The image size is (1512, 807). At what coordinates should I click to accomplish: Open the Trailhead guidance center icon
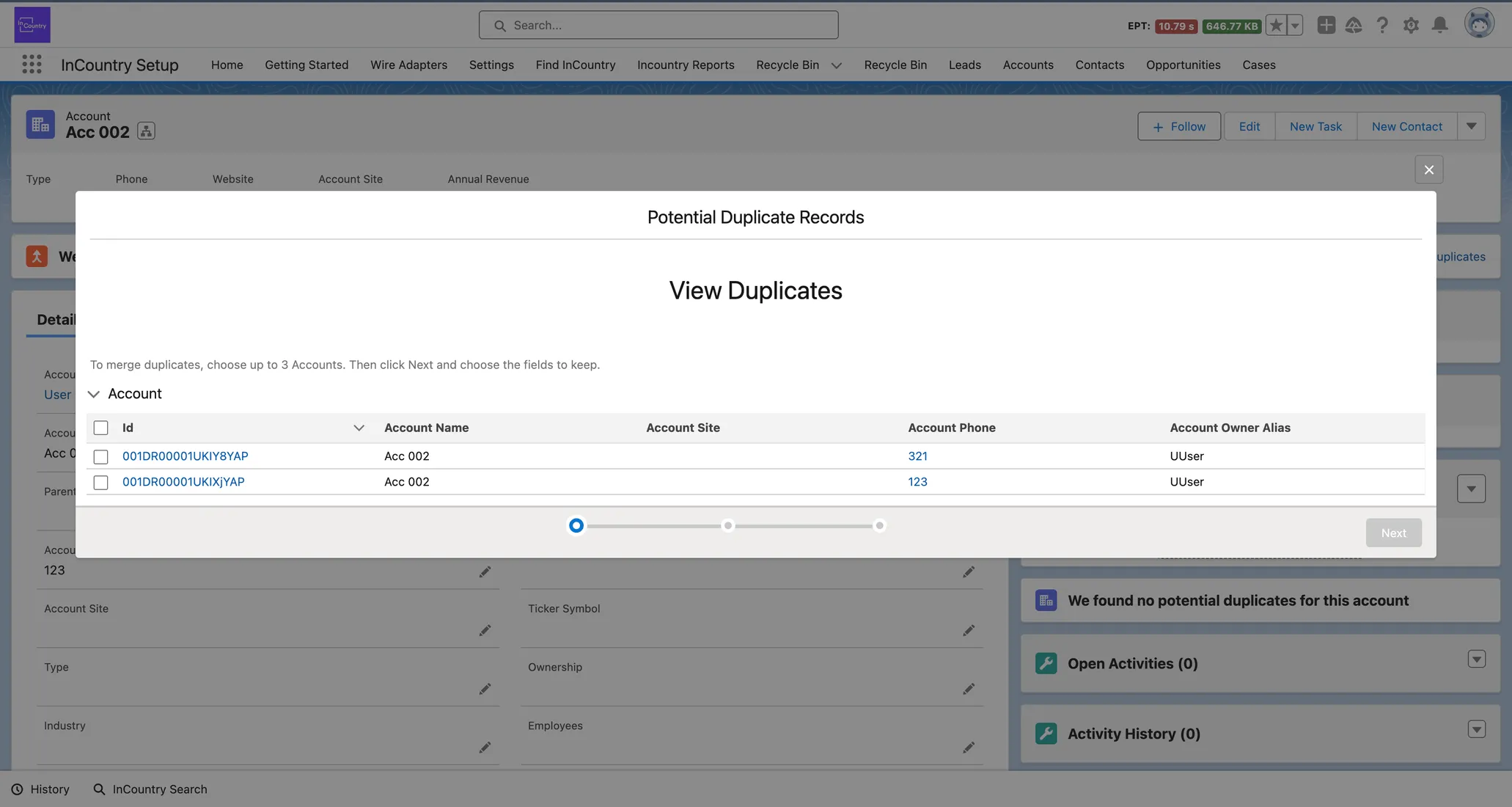(1354, 25)
